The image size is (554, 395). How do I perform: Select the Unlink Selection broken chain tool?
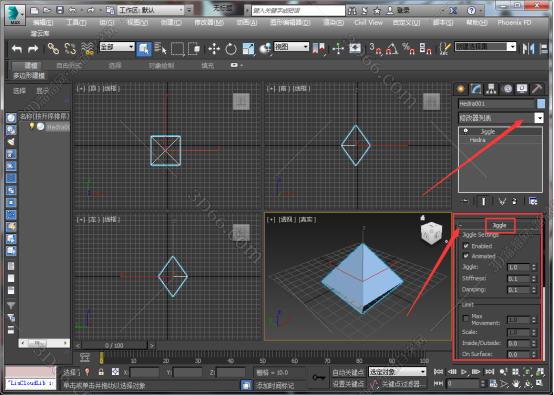tap(70, 49)
